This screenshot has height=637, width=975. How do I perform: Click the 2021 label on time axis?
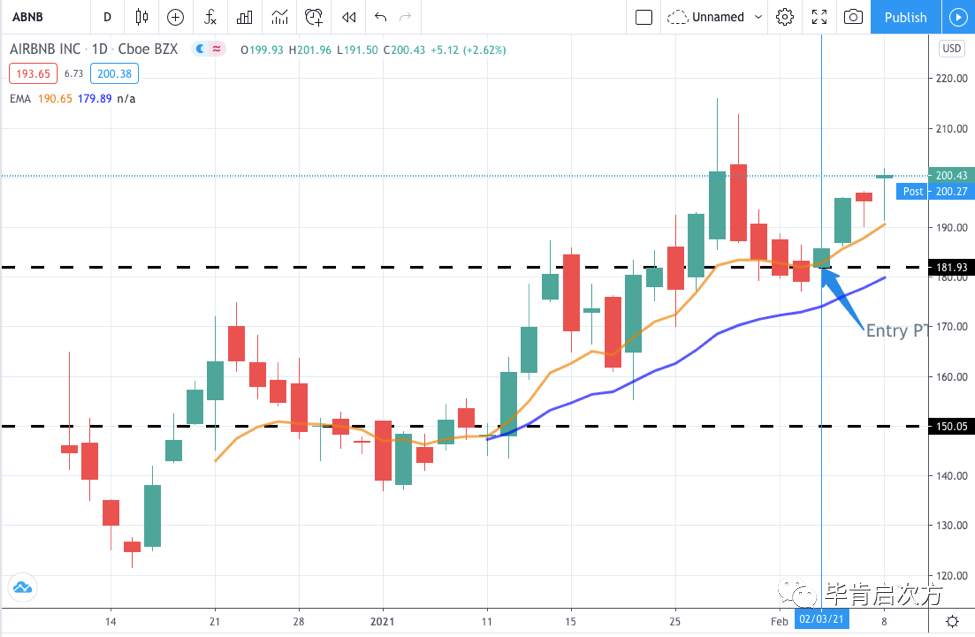(x=382, y=621)
